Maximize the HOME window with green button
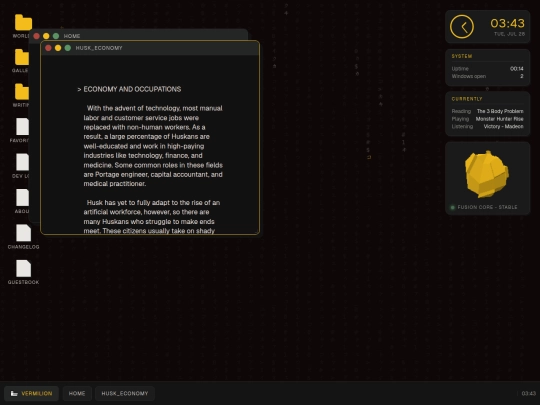Image resolution: width=540 pixels, height=405 pixels. click(x=56, y=36)
